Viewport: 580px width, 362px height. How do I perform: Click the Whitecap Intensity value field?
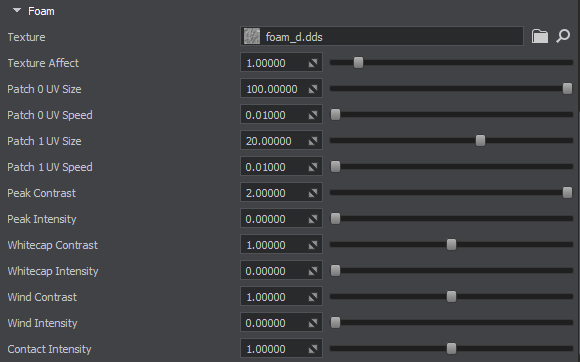(x=281, y=271)
